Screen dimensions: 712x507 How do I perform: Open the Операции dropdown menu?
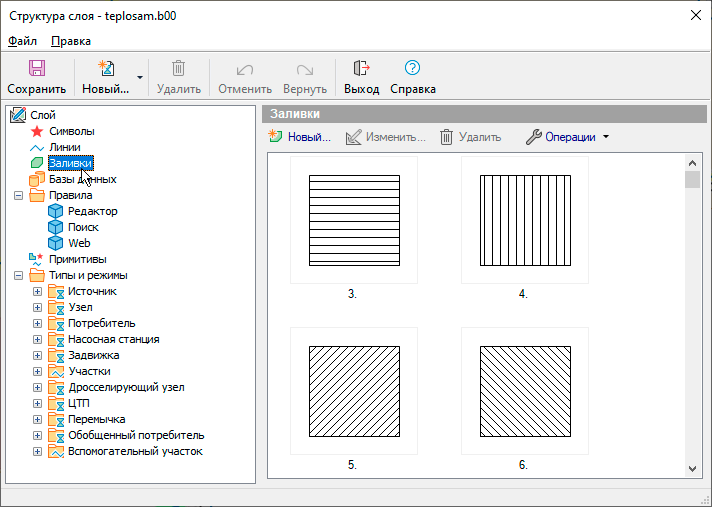click(x=567, y=137)
